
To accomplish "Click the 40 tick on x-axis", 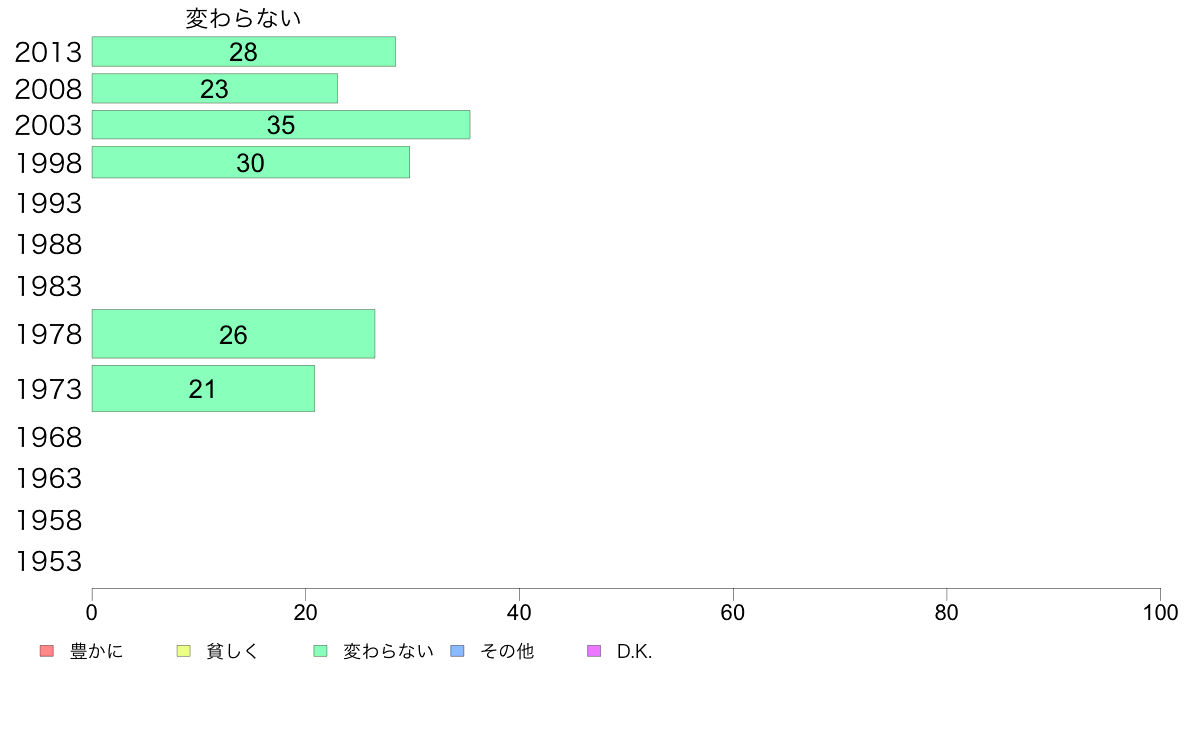I will click(x=519, y=612).
